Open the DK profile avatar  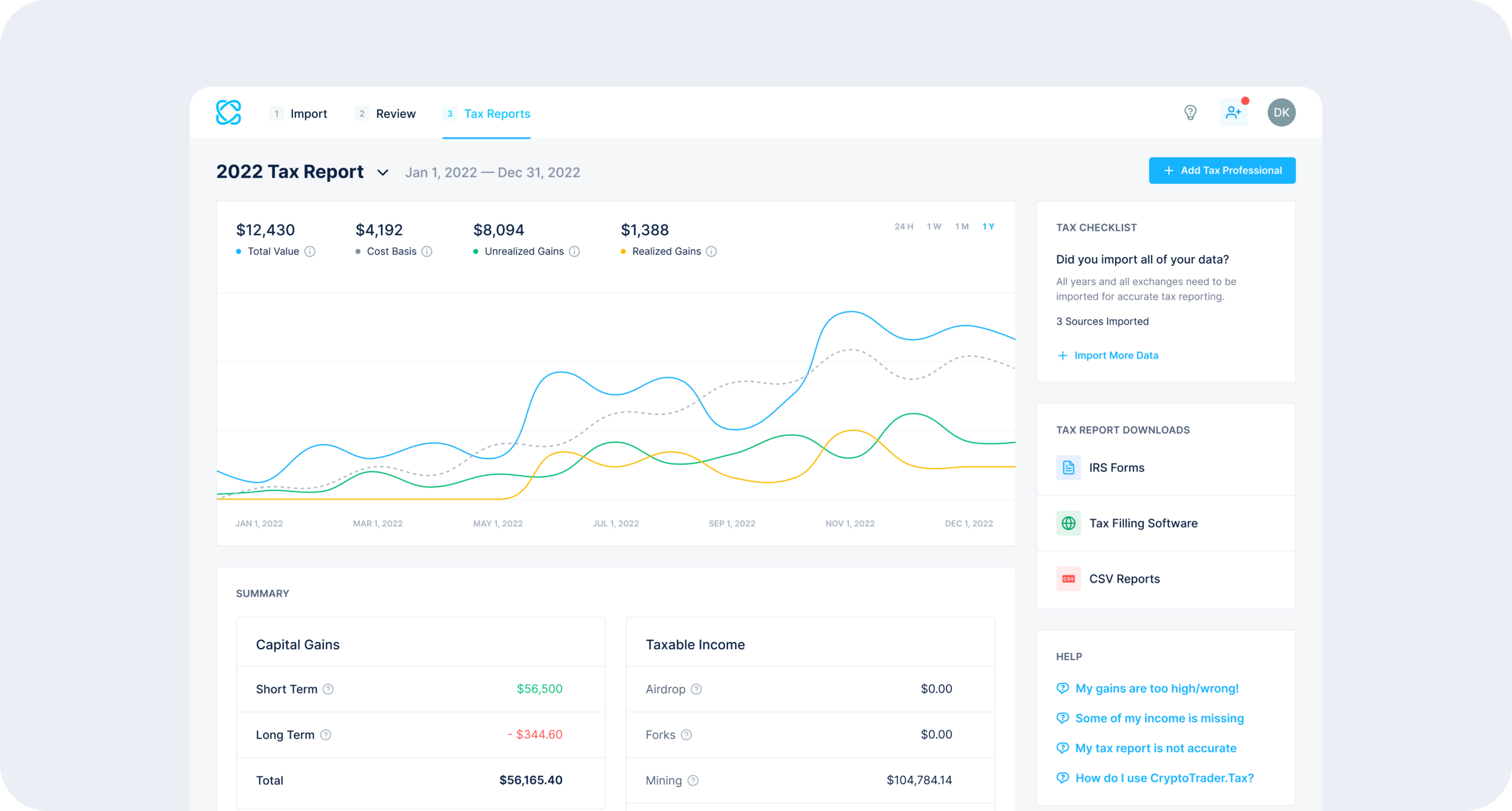[x=1281, y=112]
